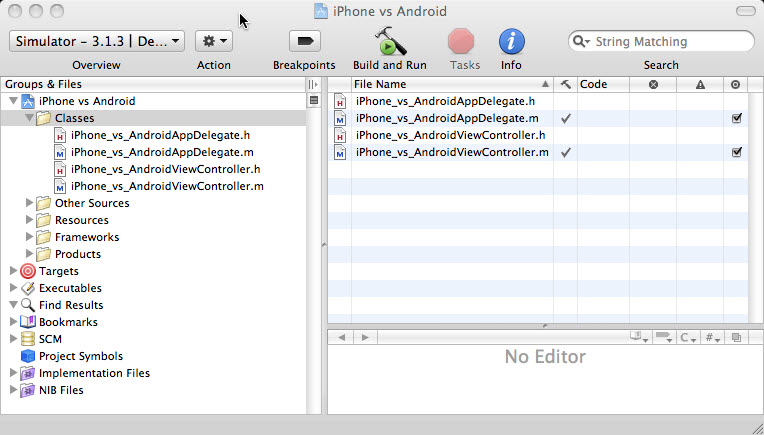Sort by the Code column header
This screenshot has height=435, width=764.
[603, 84]
